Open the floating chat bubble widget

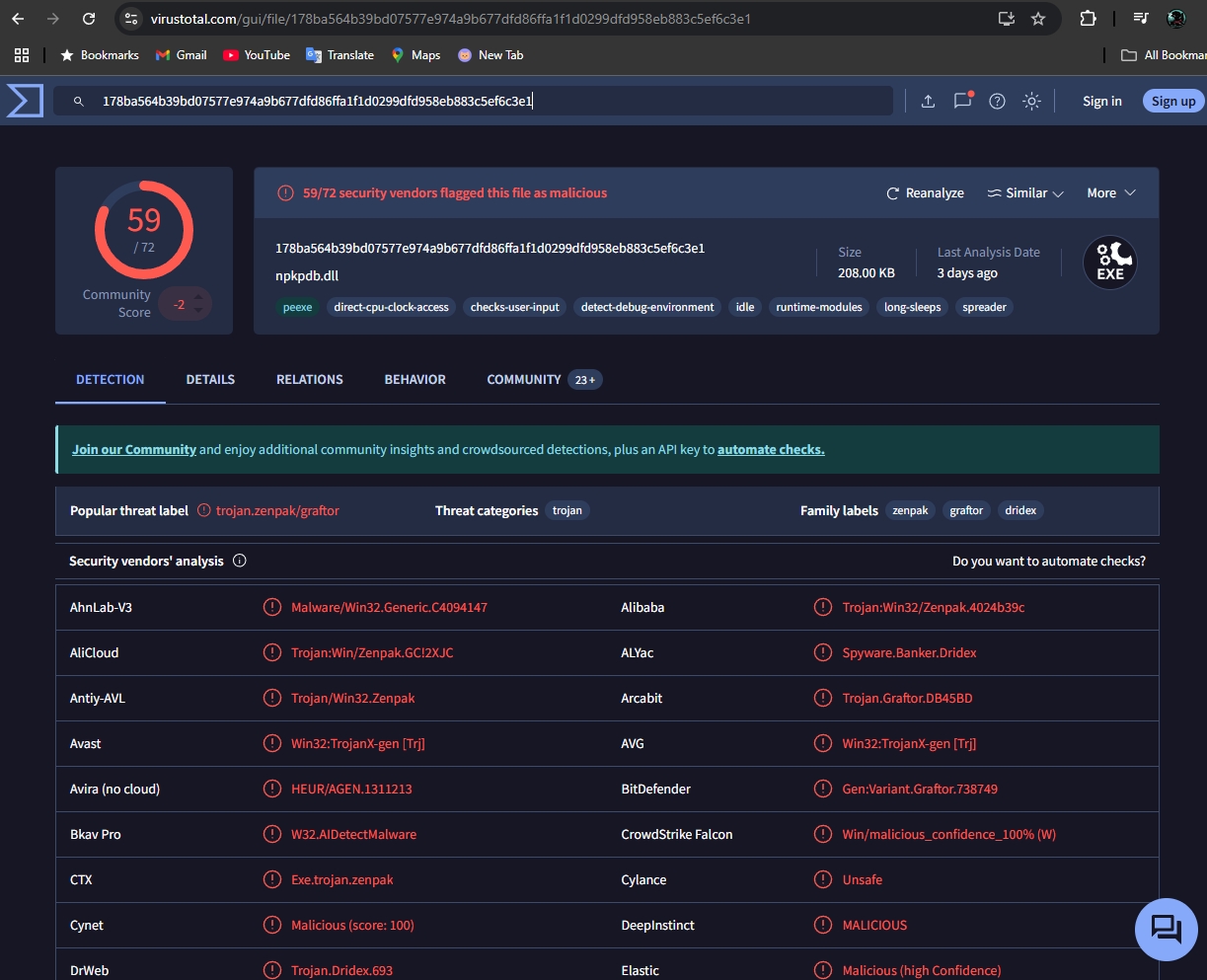pos(1166,928)
